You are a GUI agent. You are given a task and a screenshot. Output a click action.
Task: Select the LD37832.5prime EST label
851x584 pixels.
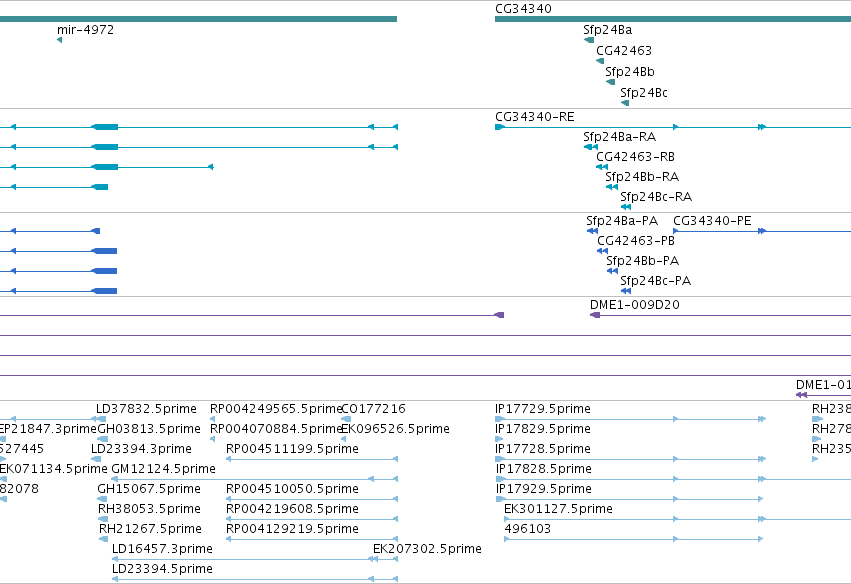(146, 409)
